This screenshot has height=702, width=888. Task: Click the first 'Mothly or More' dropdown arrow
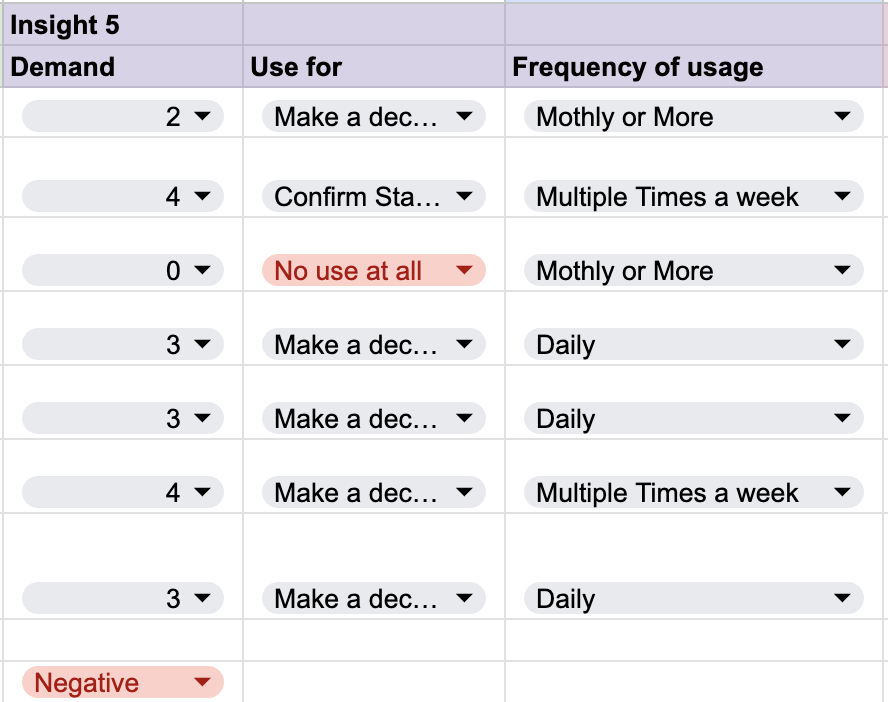[842, 117]
